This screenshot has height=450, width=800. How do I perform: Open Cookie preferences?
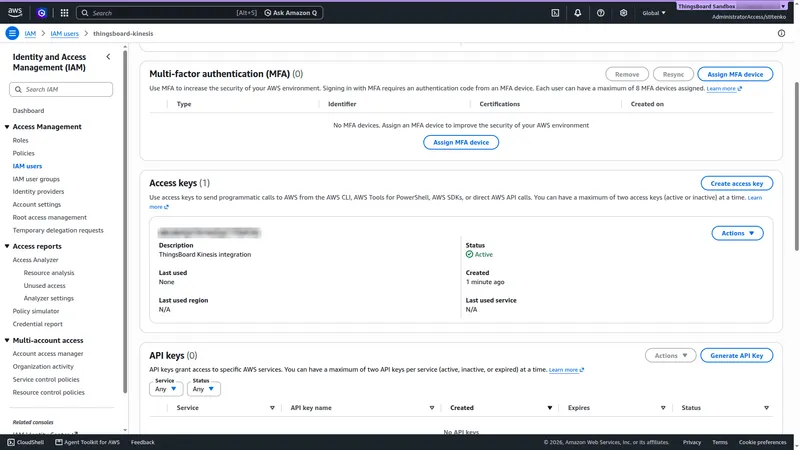762,442
